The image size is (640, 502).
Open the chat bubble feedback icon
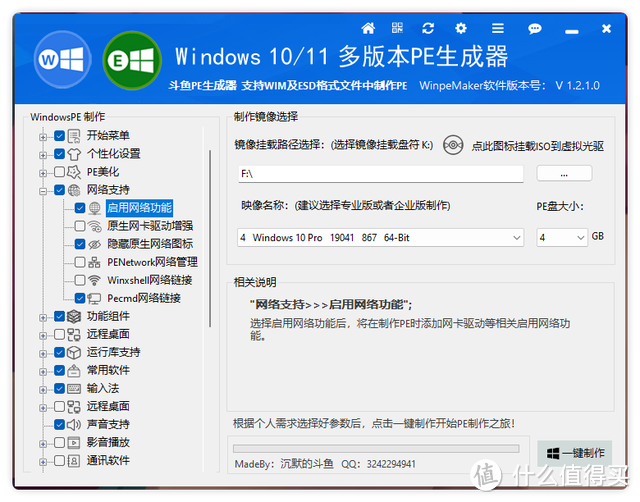[534, 29]
